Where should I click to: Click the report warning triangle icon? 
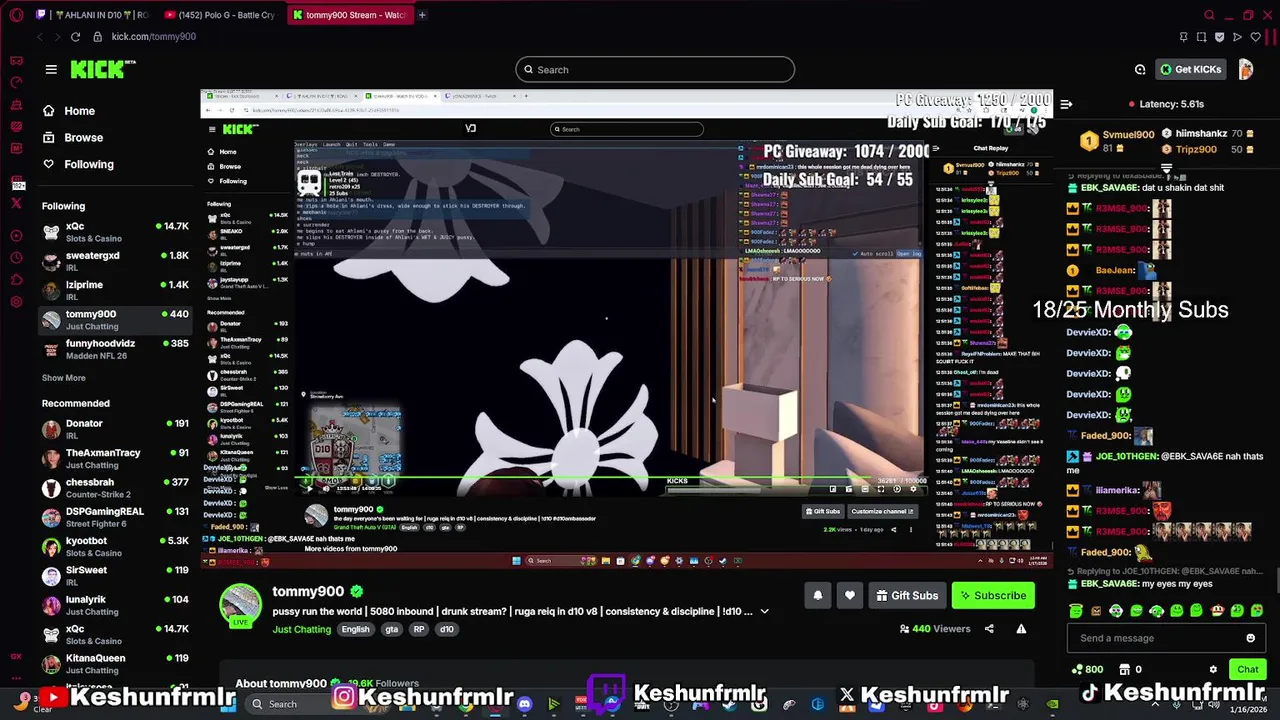tap(1021, 629)
